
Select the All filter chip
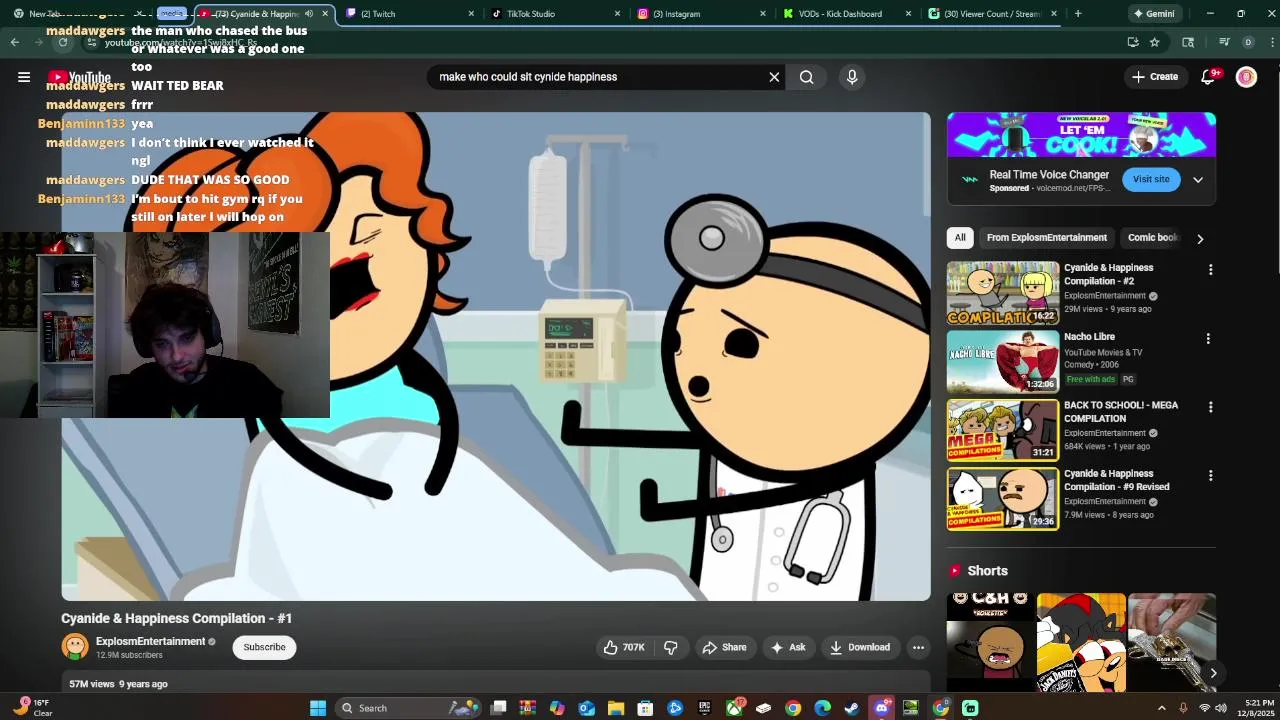point(960,238)
